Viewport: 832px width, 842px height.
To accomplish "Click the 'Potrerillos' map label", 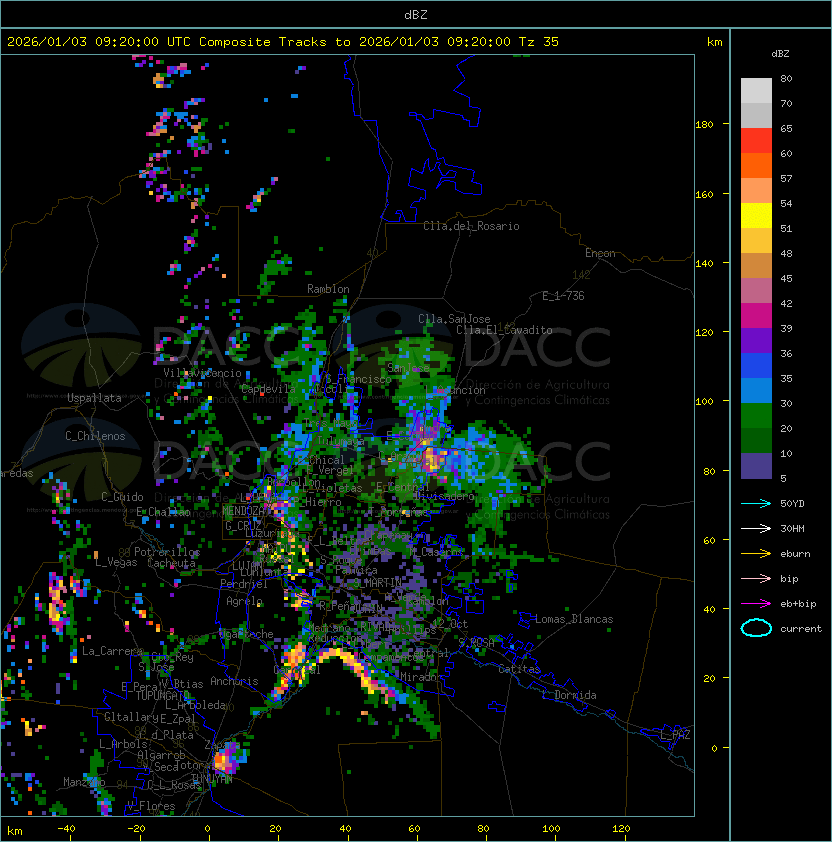I will click(x=167, y=551).
